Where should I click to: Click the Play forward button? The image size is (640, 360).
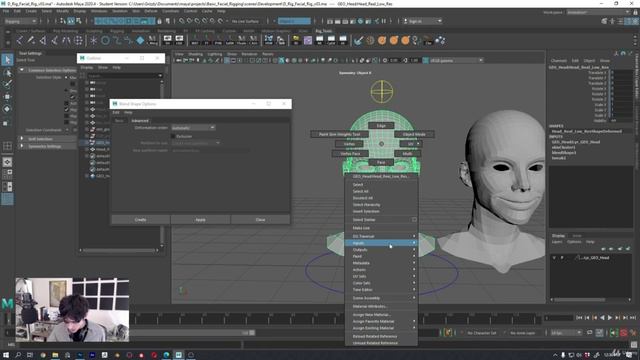(x=610, y=318)
